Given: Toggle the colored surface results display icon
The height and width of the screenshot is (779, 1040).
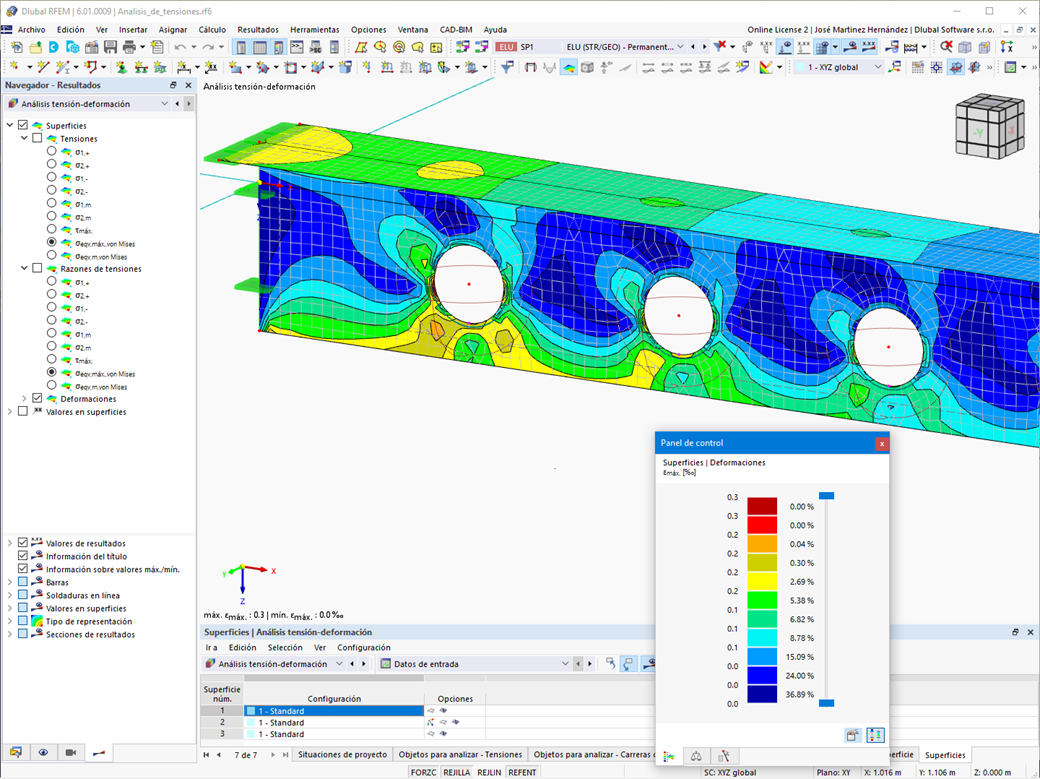Looking at the screenshot, I should click(x=568, y=67).
